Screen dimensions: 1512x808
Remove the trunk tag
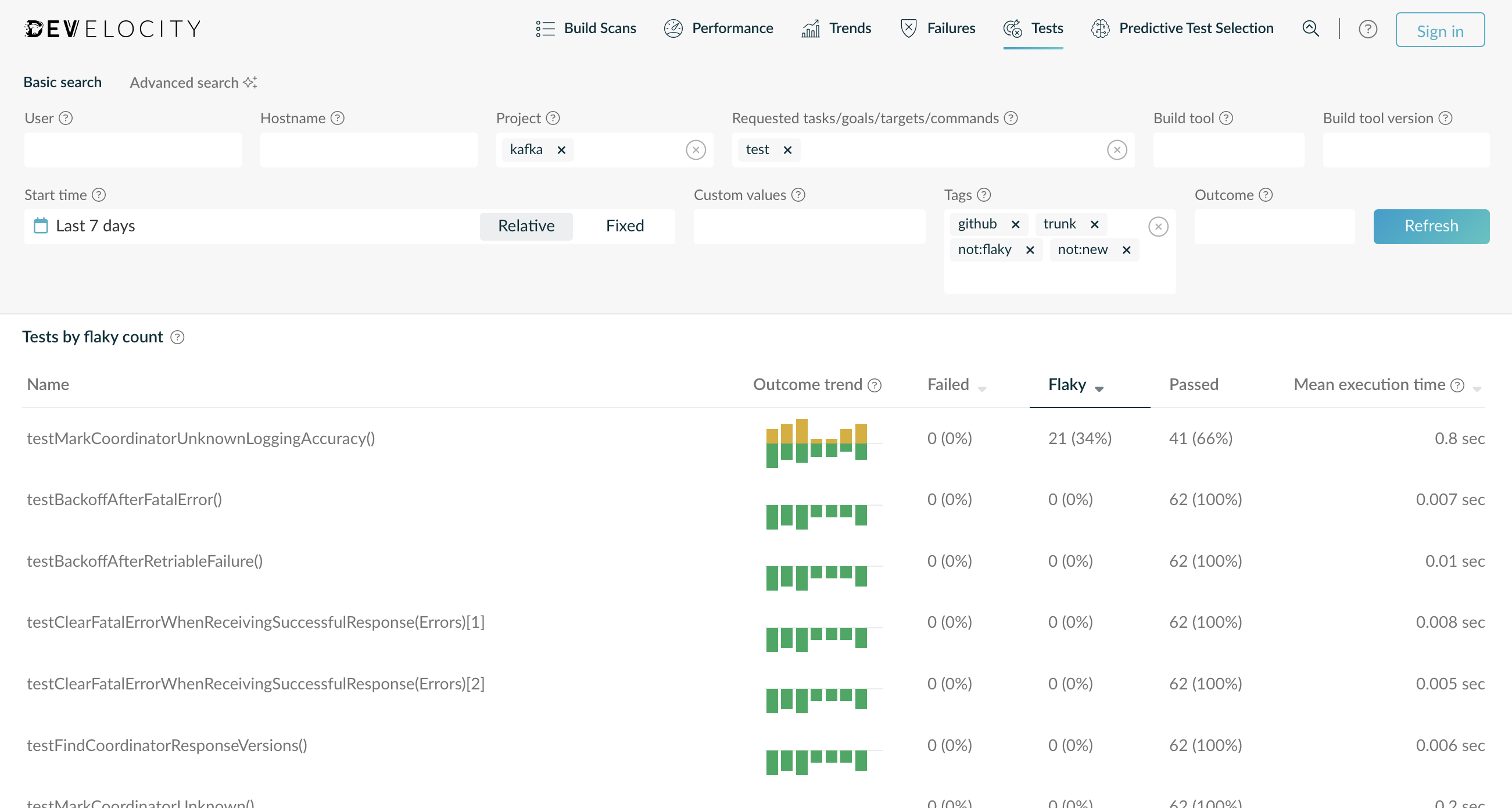coord(1094,224)
